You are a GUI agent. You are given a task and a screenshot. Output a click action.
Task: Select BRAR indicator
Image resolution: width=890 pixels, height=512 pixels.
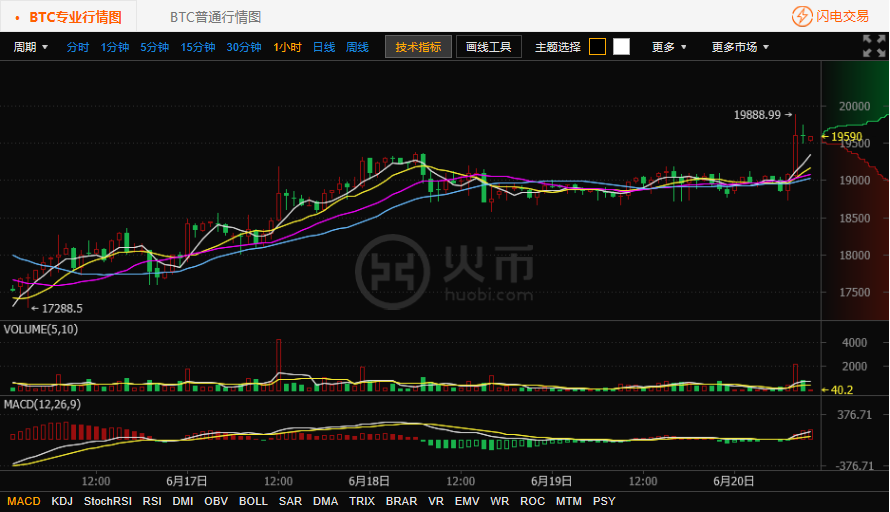click(x=401, y=501)
